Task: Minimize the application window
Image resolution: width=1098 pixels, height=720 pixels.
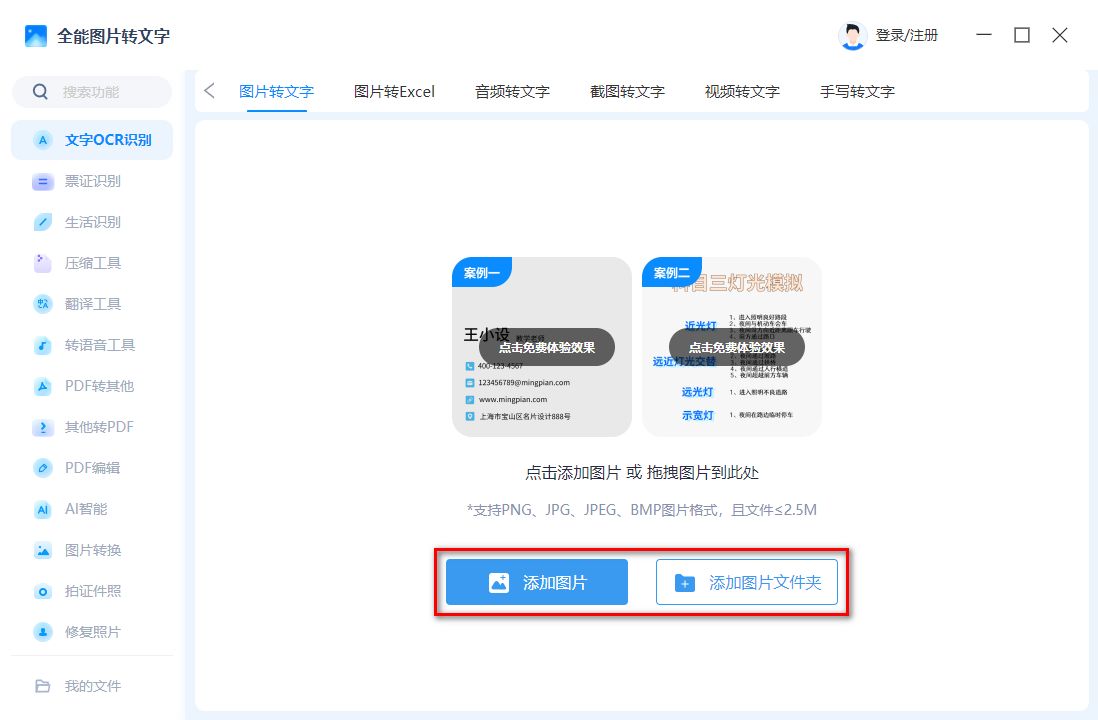Action: pos(984,35)
